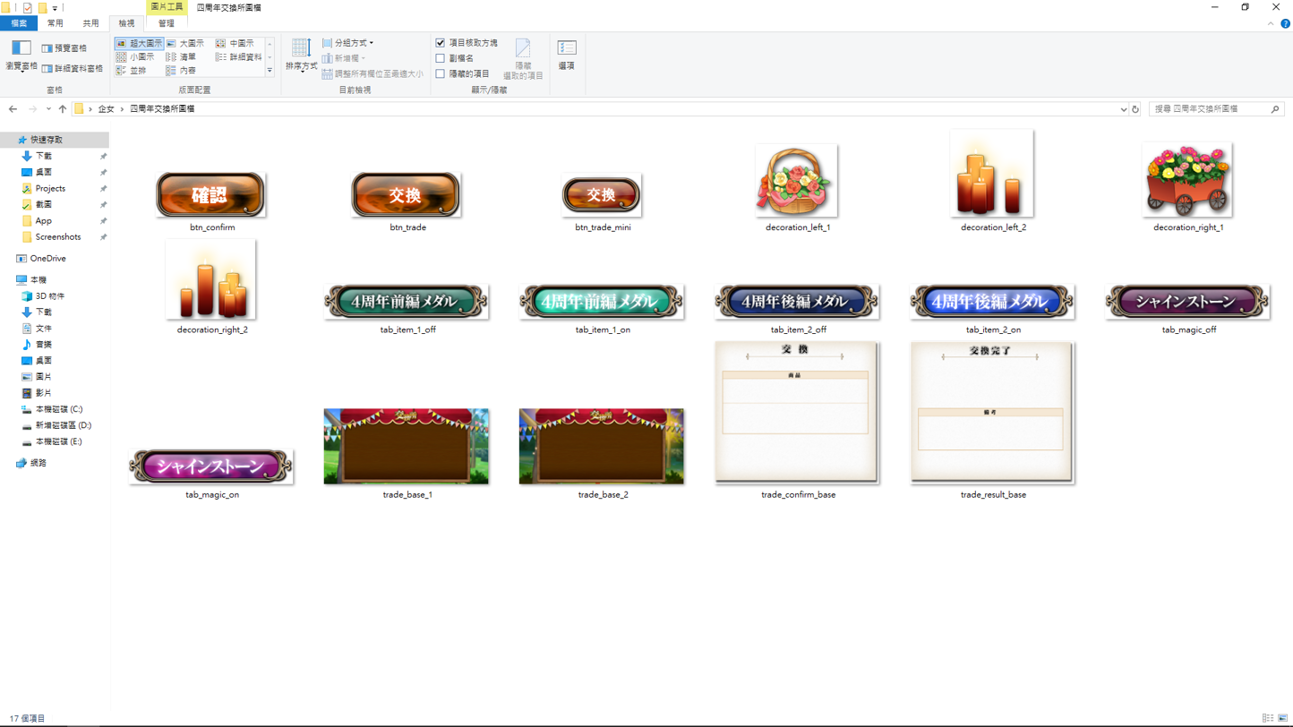Click the refresh icon beside address bar
Image resolution: width=1293 pixels, height=727 pixels.
coord(1135,109)
